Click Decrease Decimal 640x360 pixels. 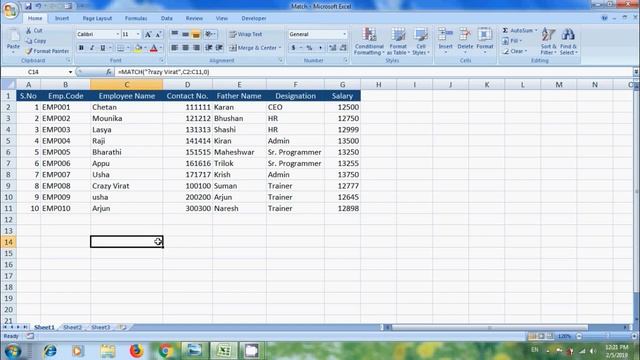(343, 48)
